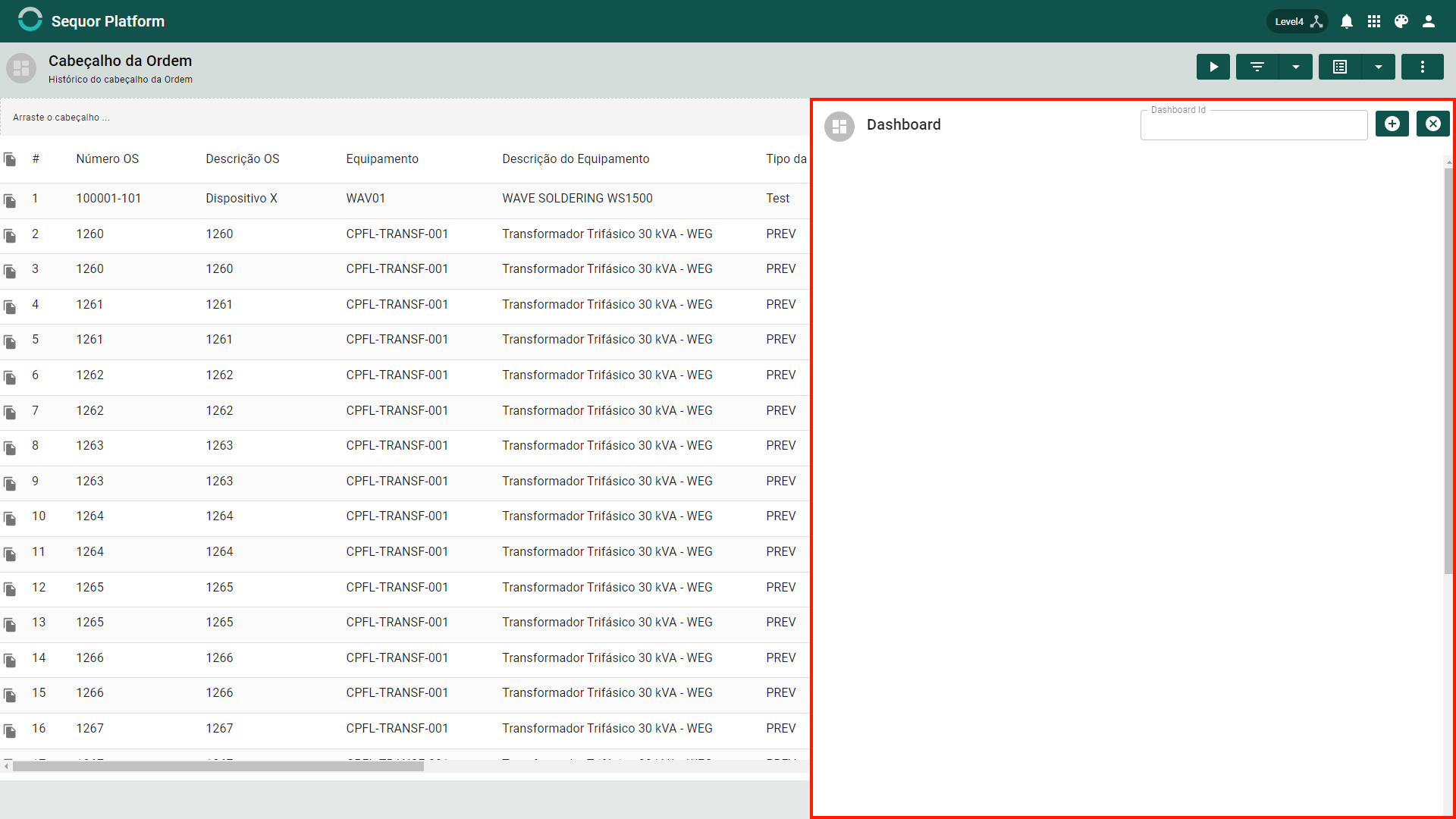This screenshot has height=819, width=1456.
Task: Select WAVE SOLDERING WS1500 cell
Action: point(577,198)
